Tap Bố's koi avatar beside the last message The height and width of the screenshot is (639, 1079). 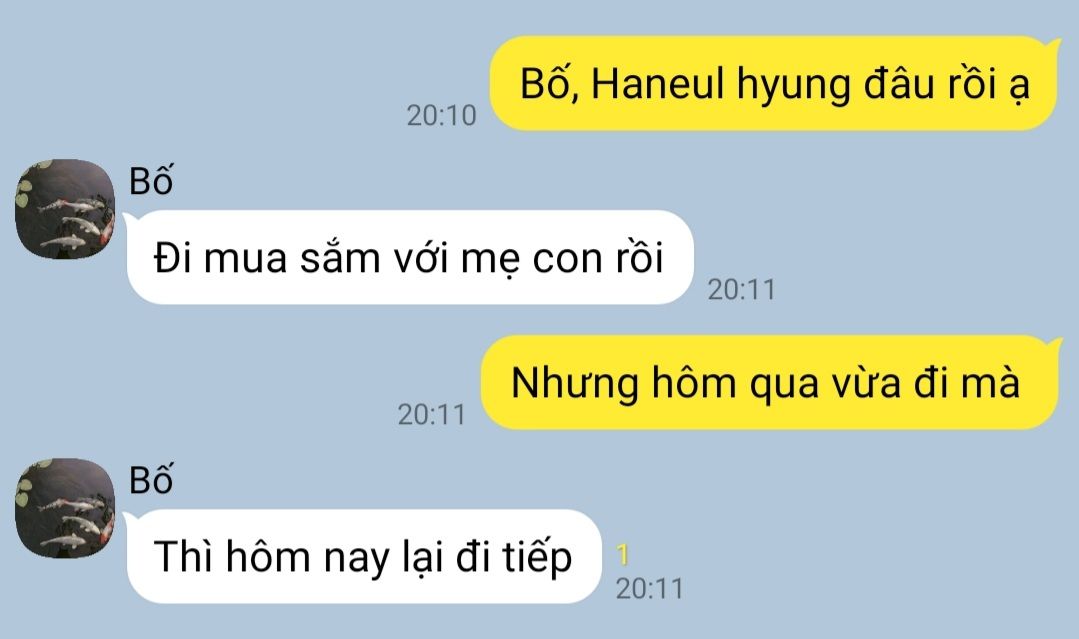(65, 508)
